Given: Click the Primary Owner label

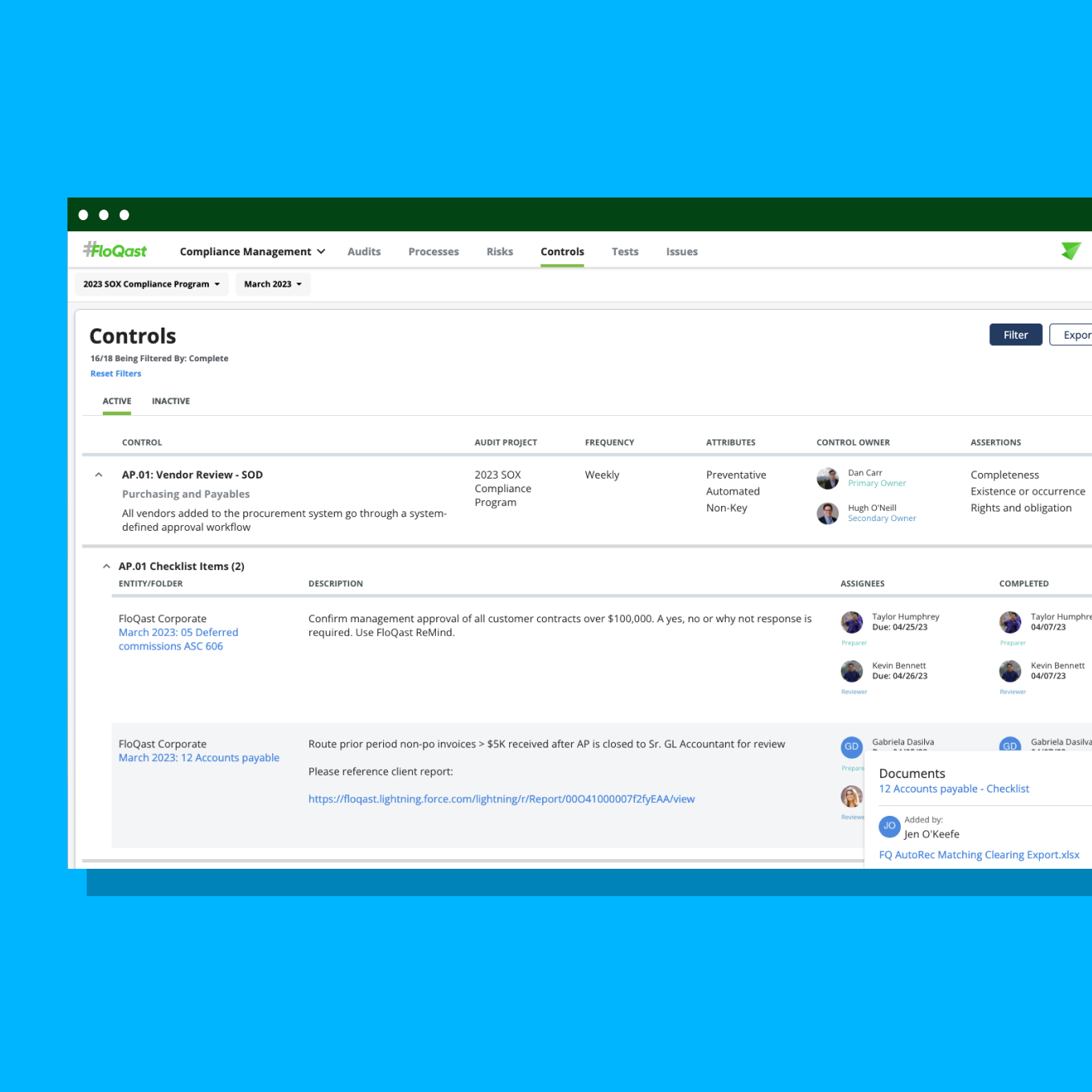Looking at the screenshot, I should tap(877, 483).
